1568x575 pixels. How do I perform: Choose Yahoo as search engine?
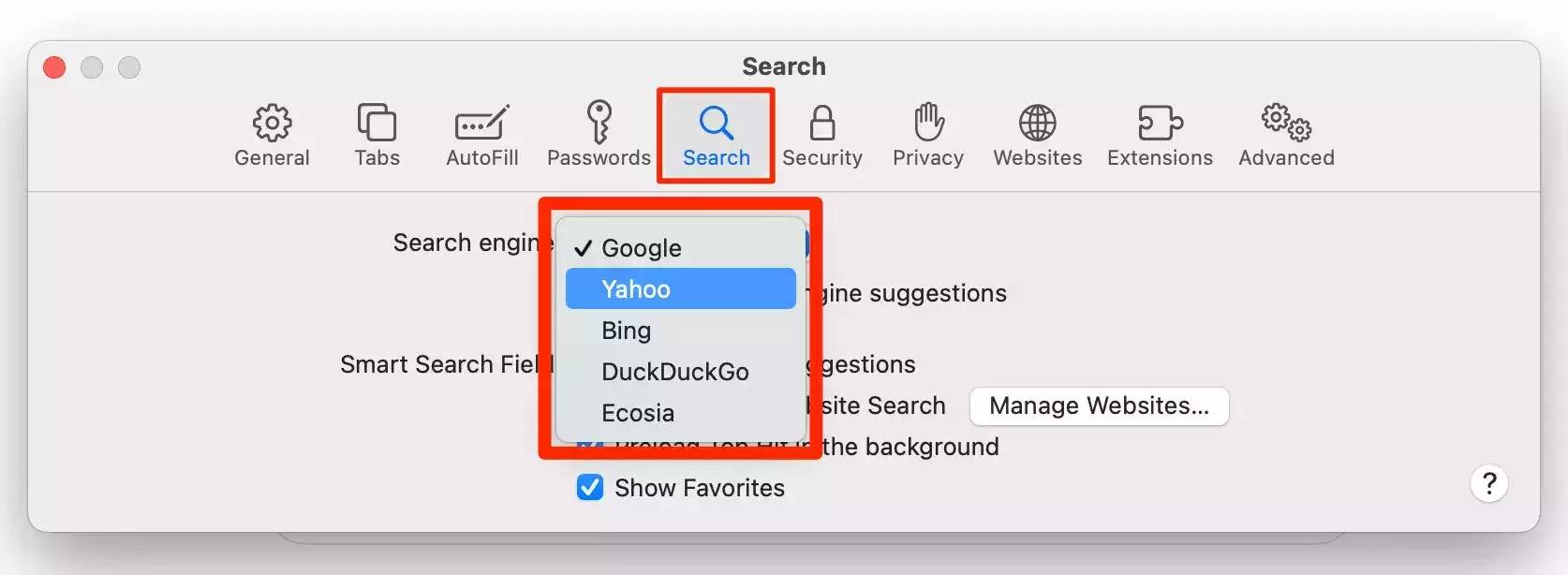click(681, 289)
